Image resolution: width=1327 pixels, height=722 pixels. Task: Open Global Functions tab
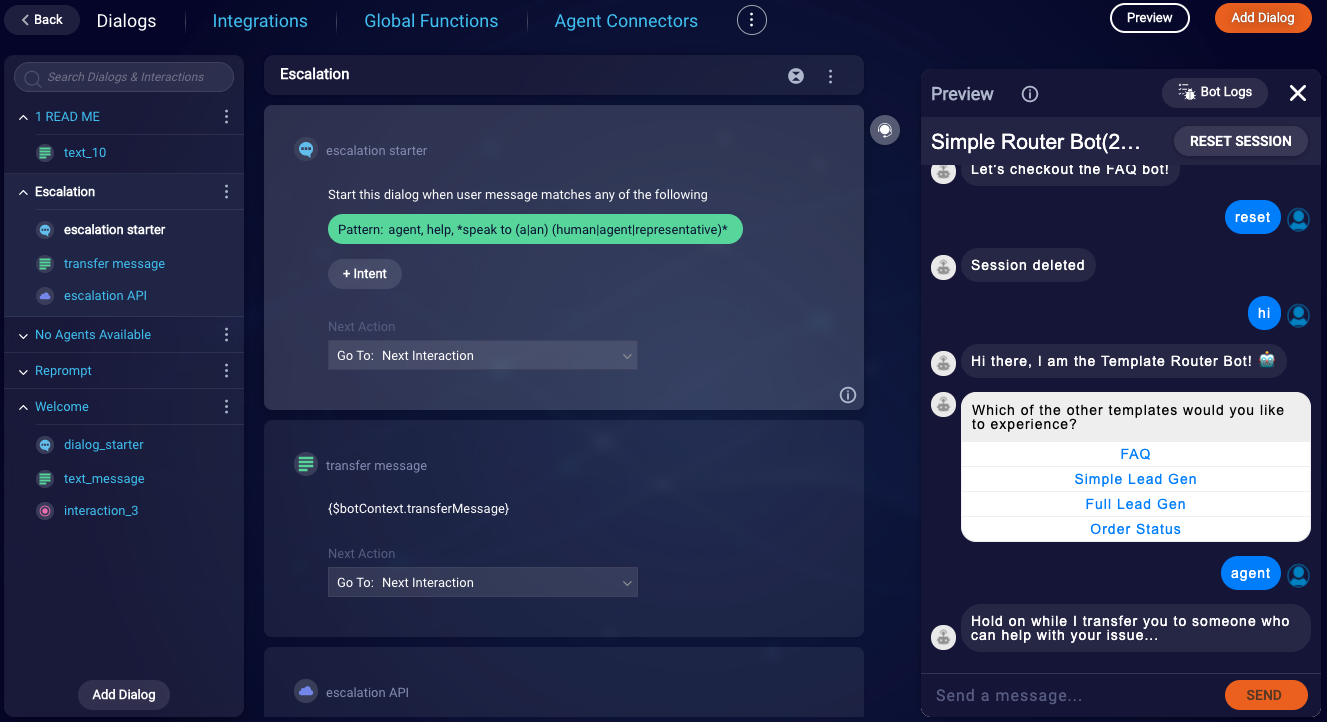click(x=431, y=20)
